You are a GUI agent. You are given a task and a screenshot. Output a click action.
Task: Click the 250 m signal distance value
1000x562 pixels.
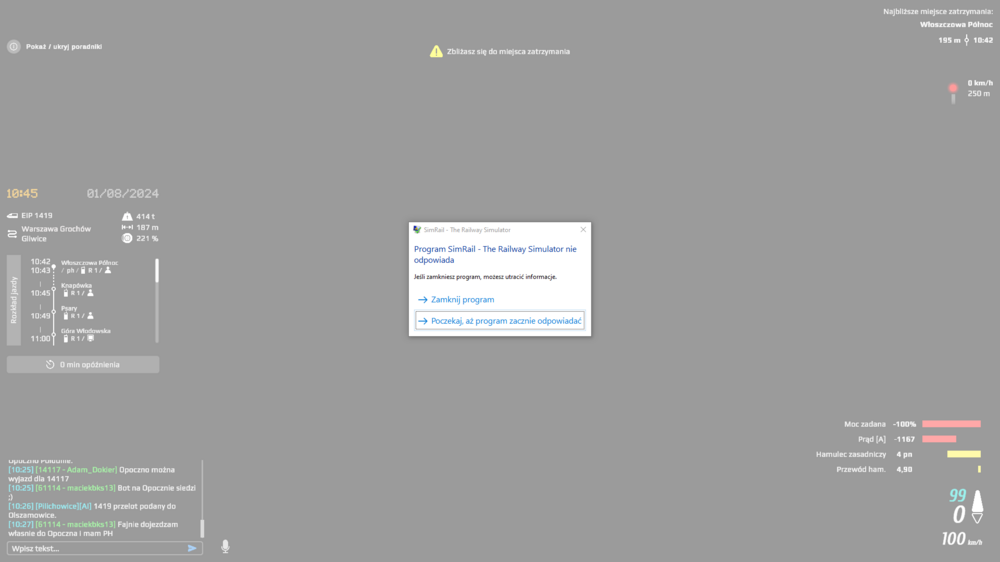pyautogui.click(x=979, y=93)
